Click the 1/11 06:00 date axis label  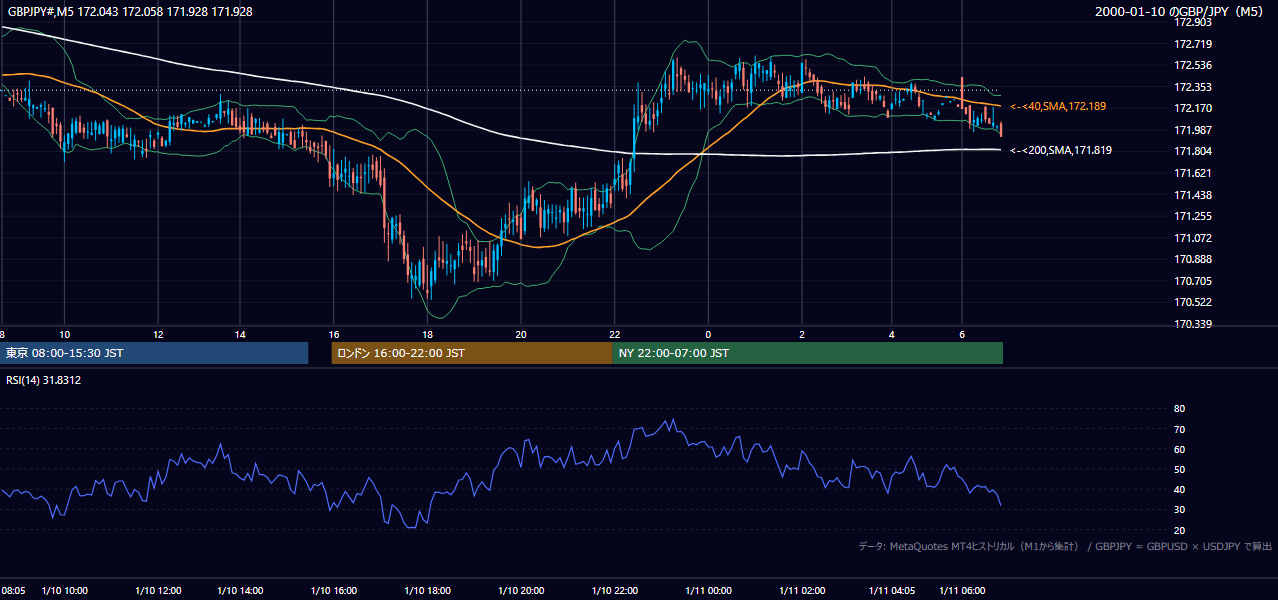click(x=963, y=591)
